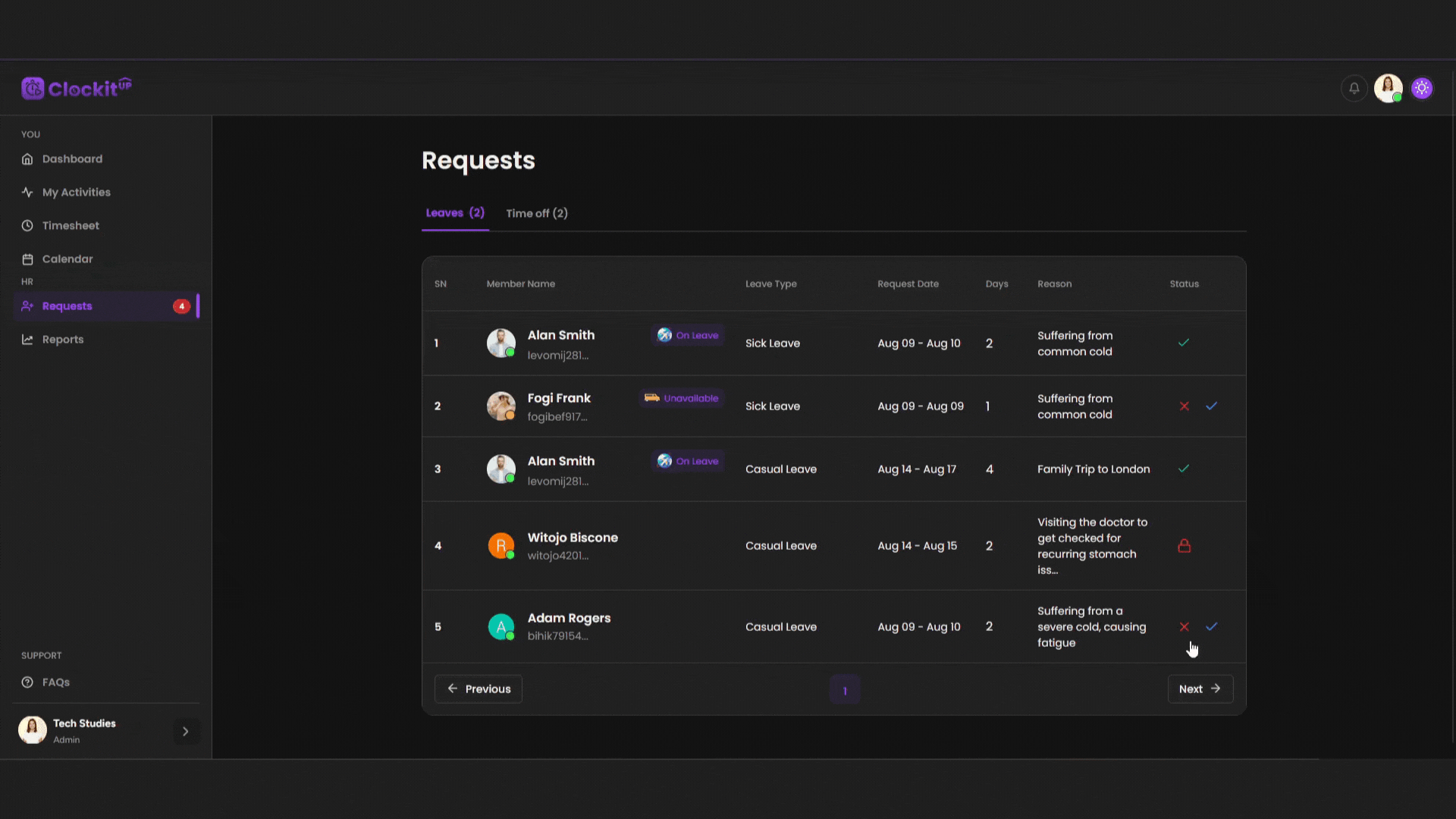The image size is (1456, 819).
Task: Click the Requests user-plus icon
Action: tap(27, 306)
